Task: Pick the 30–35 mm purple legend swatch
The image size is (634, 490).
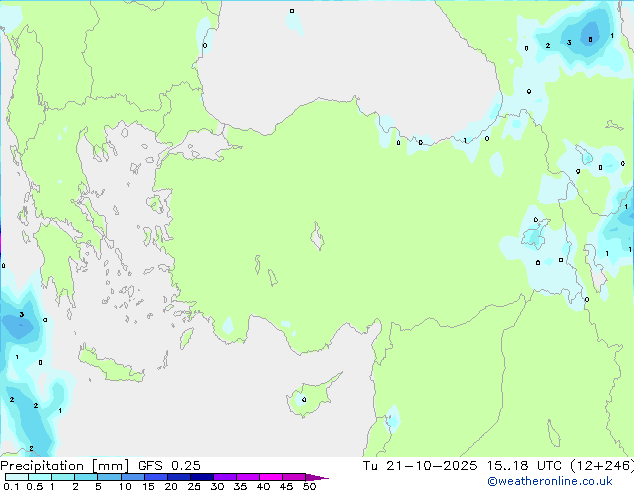Action: [x=224, y=477]
